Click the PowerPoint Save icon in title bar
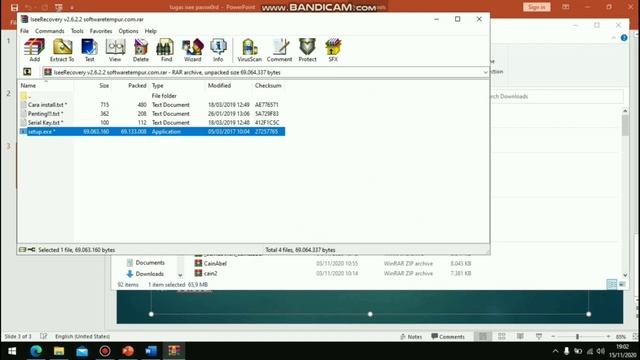The width and height of the screenshot is (640, 360). (14, 7)
